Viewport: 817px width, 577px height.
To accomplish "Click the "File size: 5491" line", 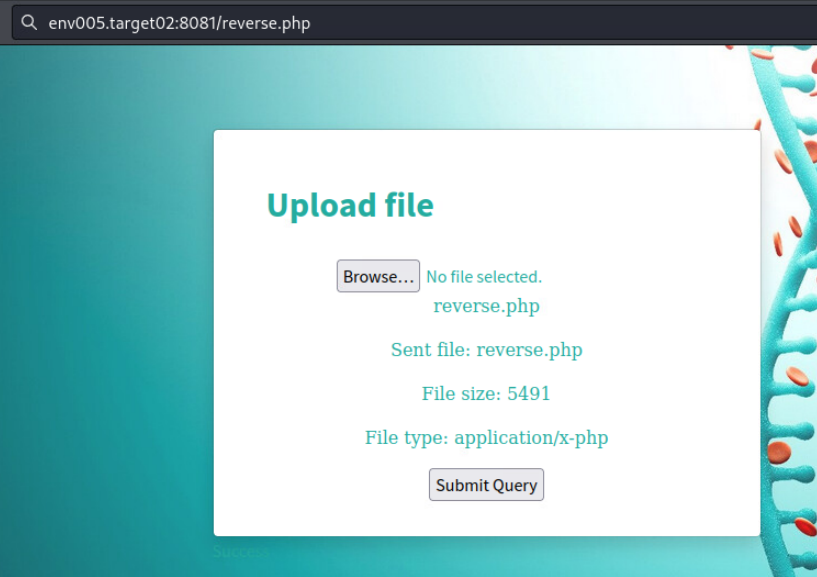I will [486, 394].
